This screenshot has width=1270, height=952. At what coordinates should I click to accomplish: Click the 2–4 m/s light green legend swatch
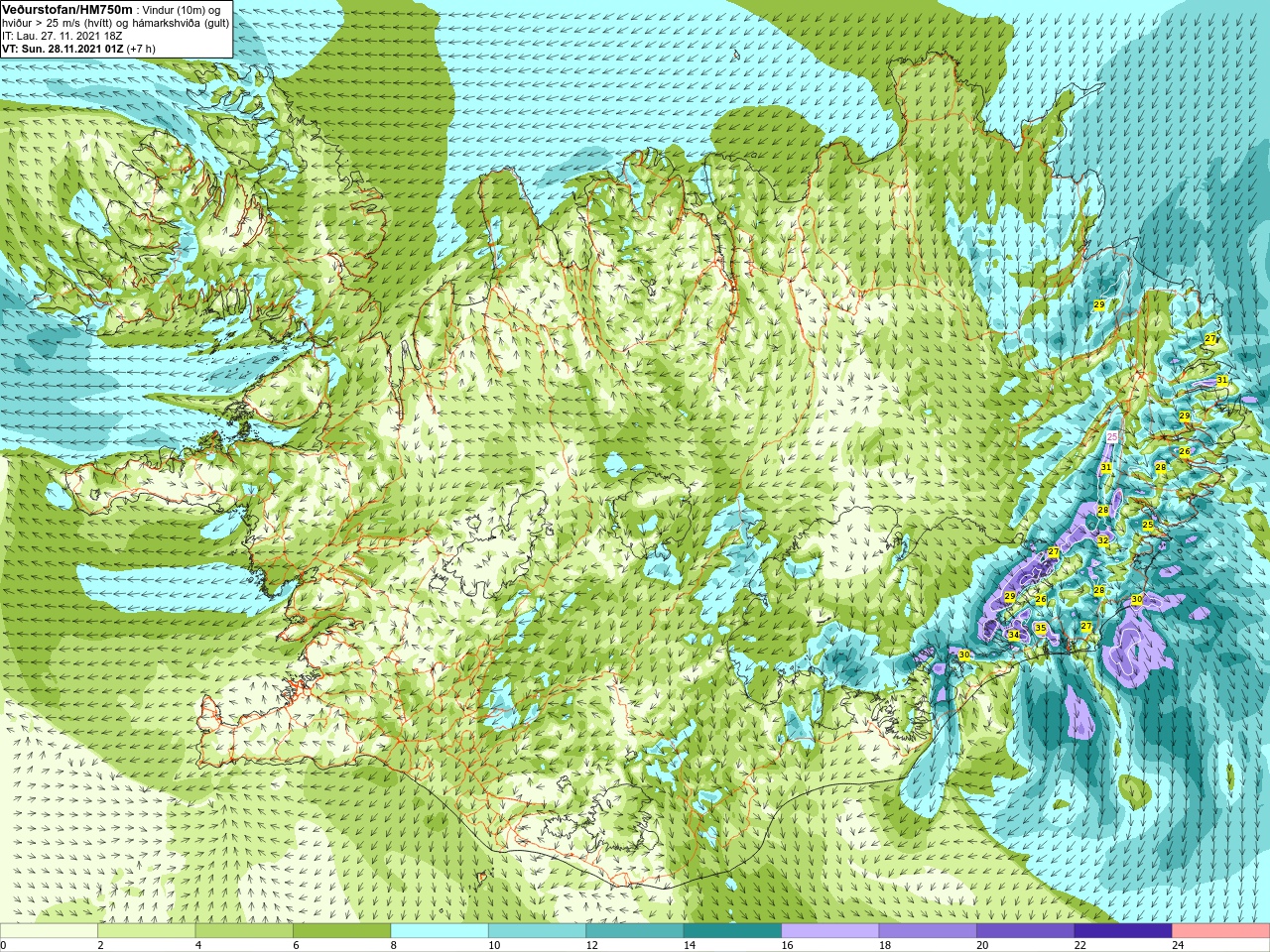click(147, 931)
